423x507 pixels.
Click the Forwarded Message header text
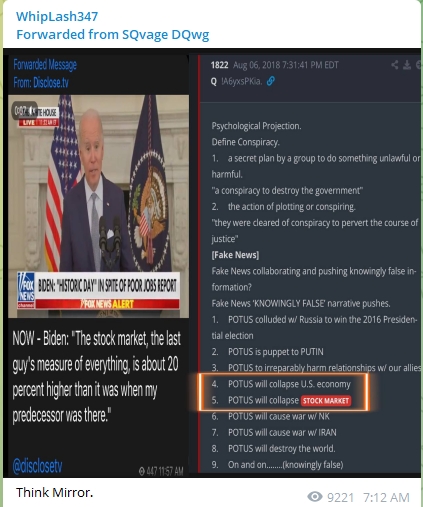tap(45, 65)
